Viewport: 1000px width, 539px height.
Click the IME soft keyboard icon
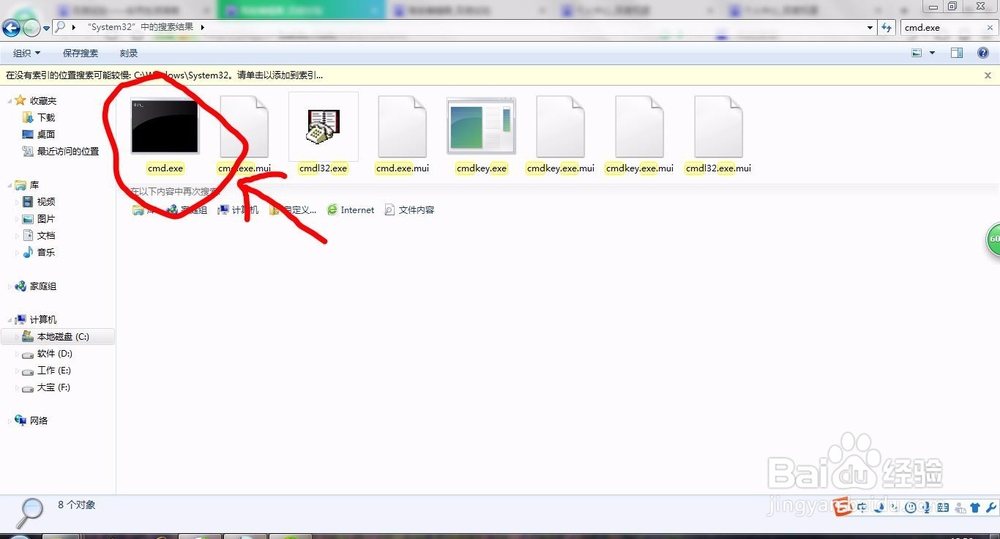tap(943, 508)
